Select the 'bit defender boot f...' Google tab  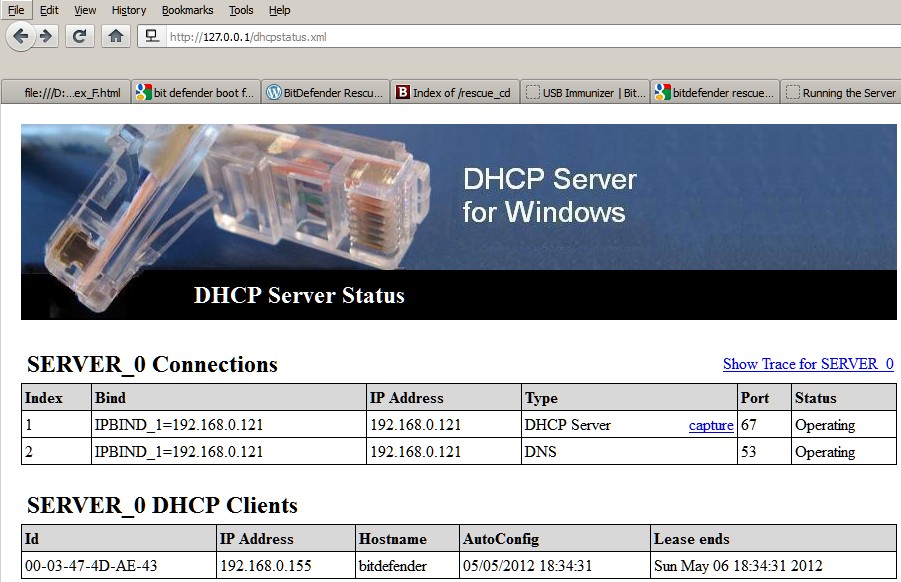coord(196,93)
